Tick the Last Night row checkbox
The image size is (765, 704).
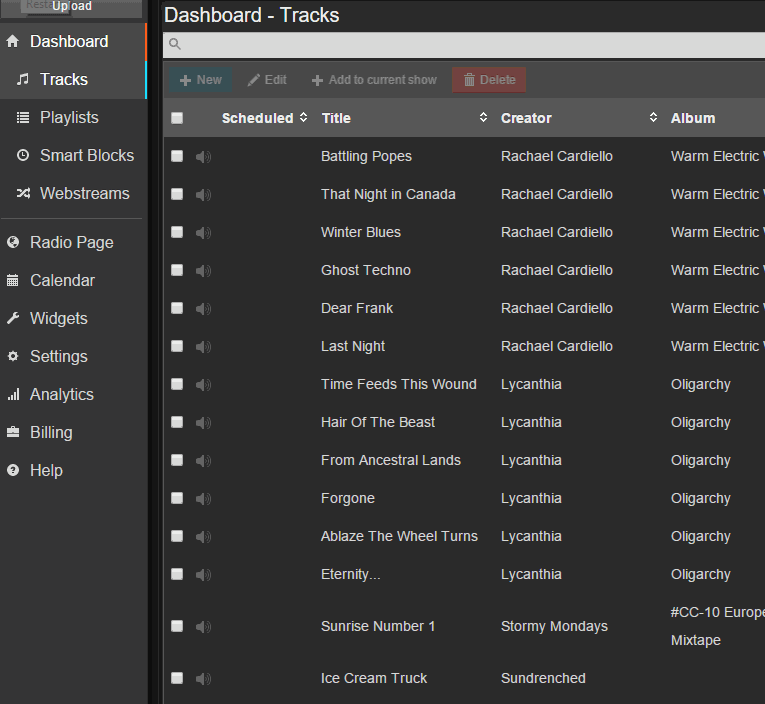coord(177,346)
